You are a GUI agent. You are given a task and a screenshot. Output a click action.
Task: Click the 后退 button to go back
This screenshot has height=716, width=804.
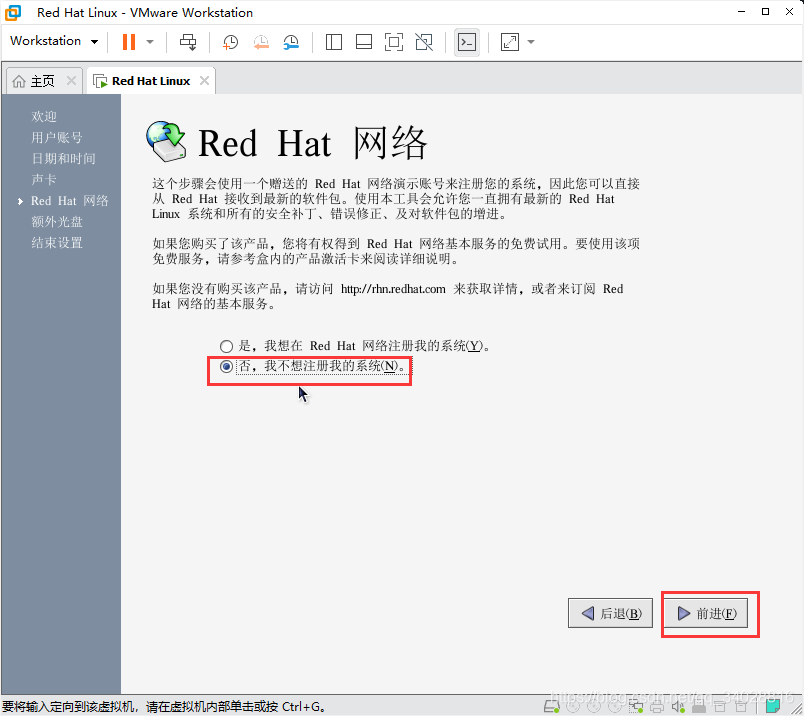coord(610,613)
